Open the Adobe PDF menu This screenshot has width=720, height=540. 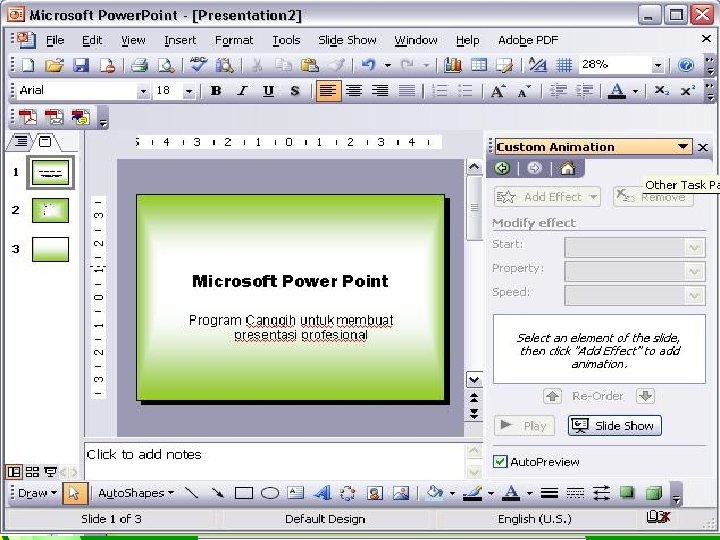click(x=528, y=40)
